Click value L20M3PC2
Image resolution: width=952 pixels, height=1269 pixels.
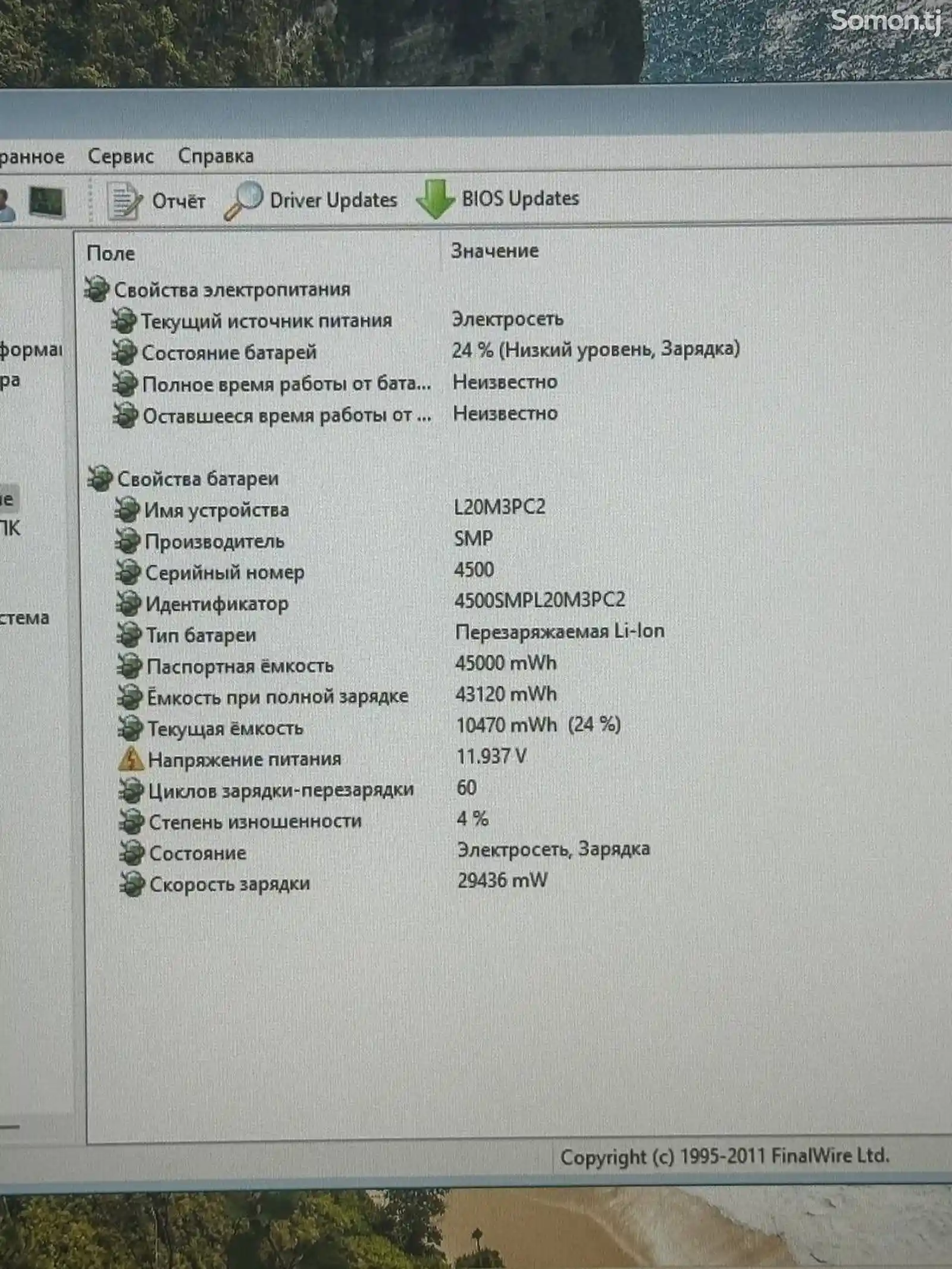coord(499,507)
